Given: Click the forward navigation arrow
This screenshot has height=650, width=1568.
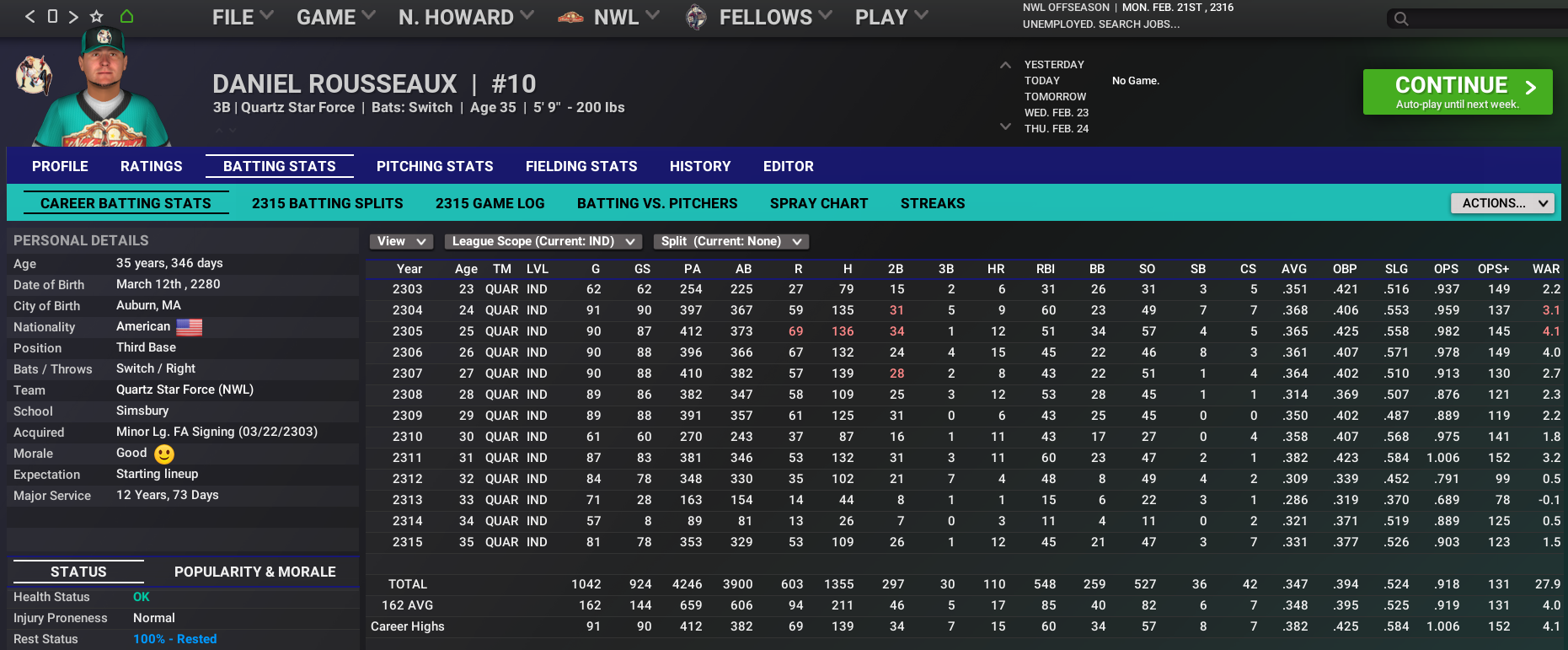Looking at the screenshot, I should point(74,17).
